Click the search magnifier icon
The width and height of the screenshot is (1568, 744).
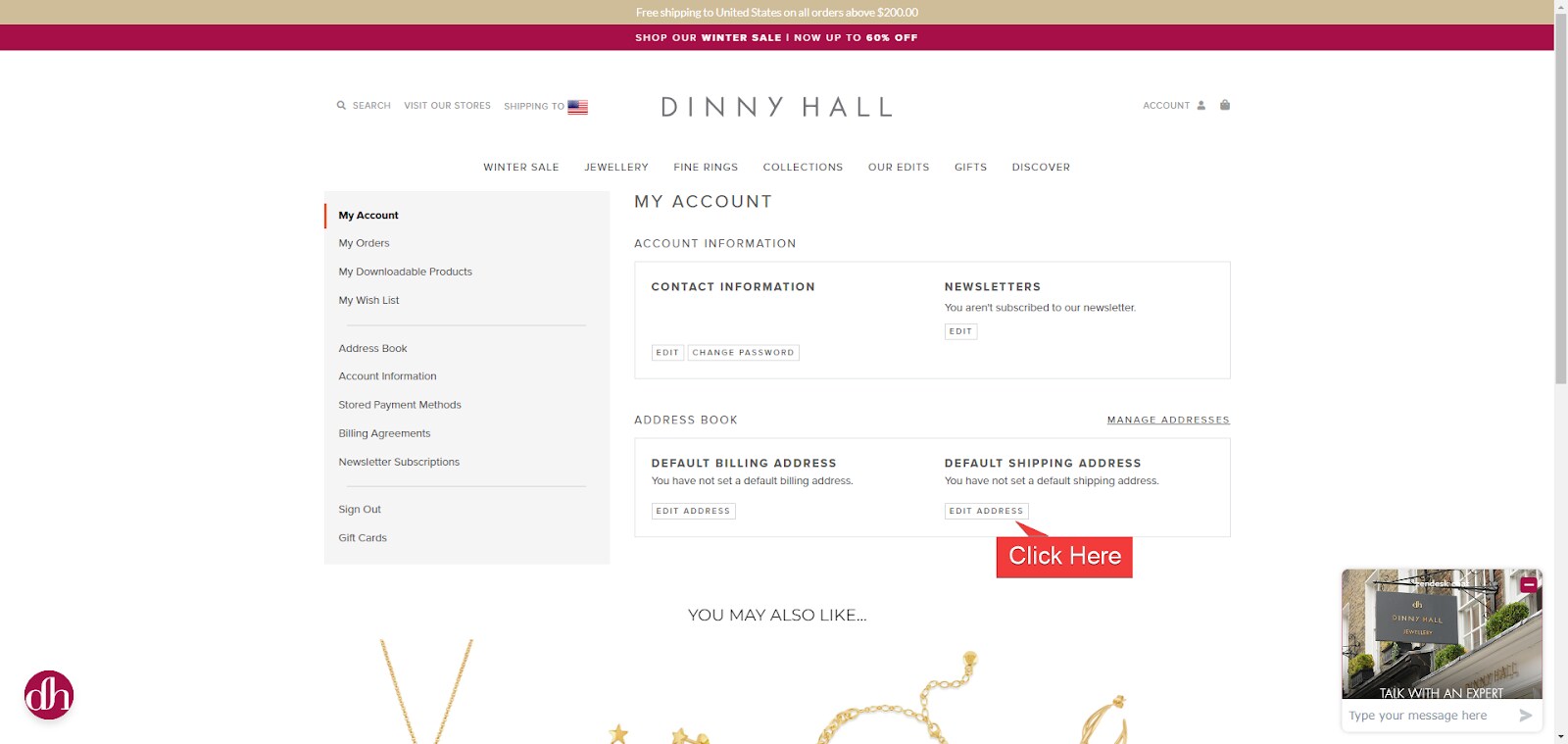click(341, 105)
